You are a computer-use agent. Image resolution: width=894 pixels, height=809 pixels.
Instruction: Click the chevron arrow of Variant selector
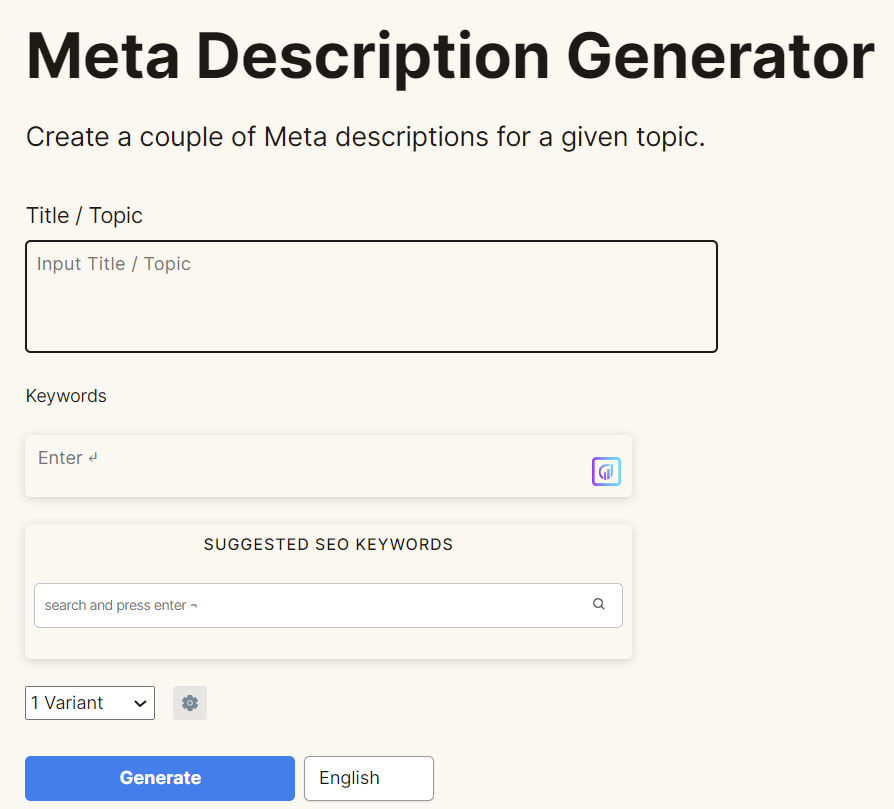tap(140, 703)
